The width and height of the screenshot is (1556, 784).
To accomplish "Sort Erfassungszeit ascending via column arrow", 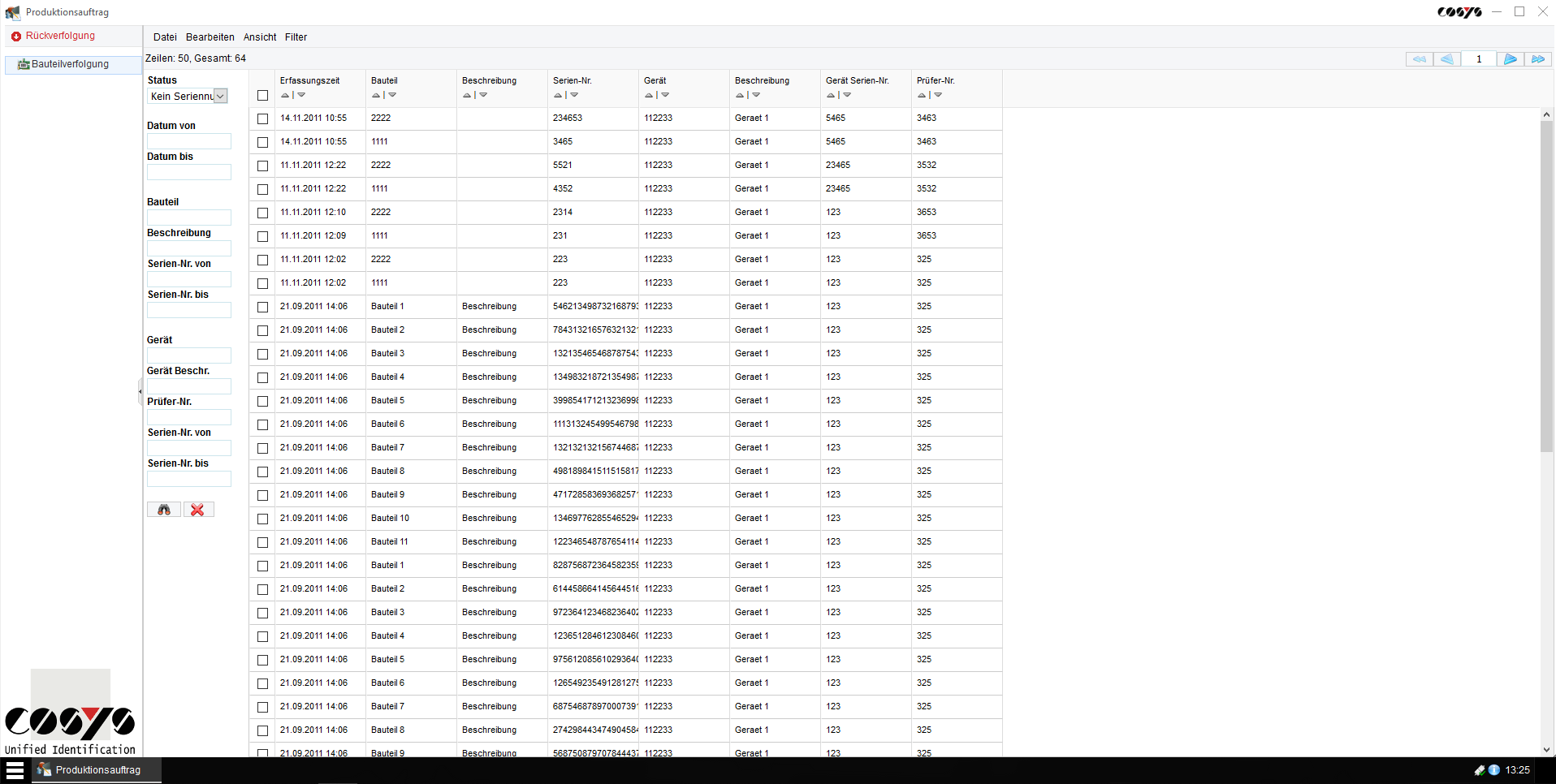I will (x=284, y=95).
